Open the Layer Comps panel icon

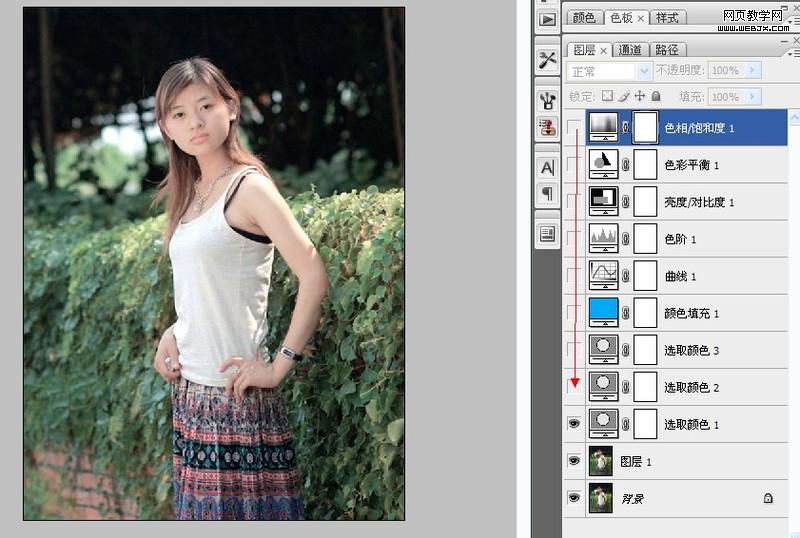547,234
